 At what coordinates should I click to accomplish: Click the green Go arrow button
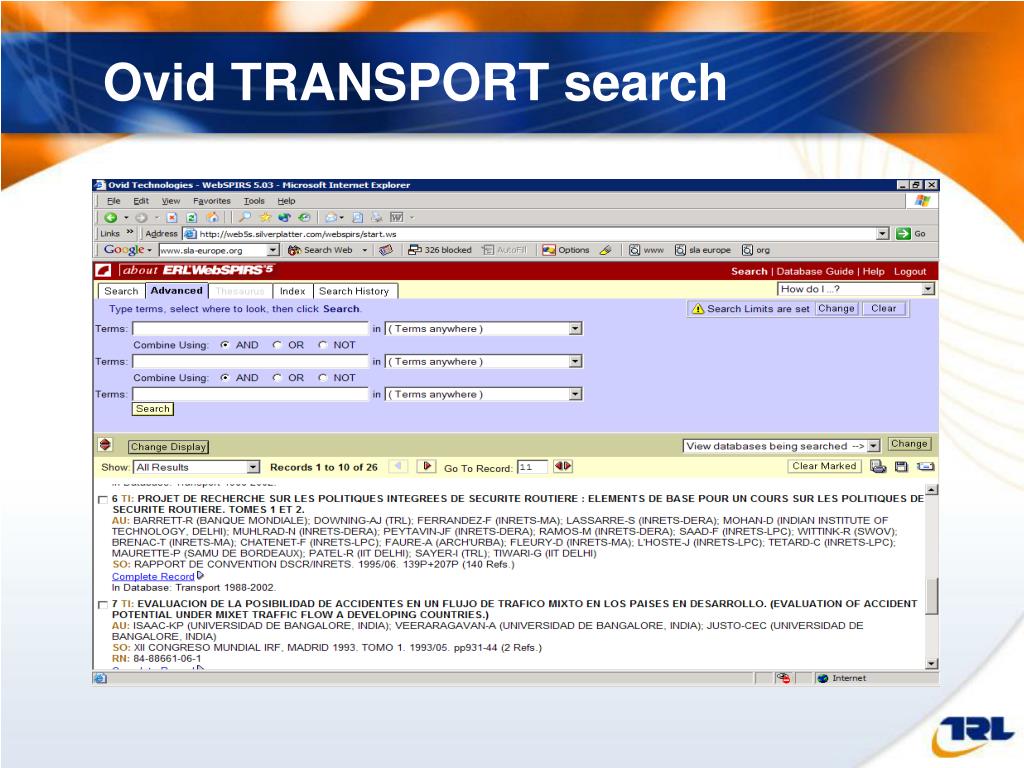(x=903, y=234)
